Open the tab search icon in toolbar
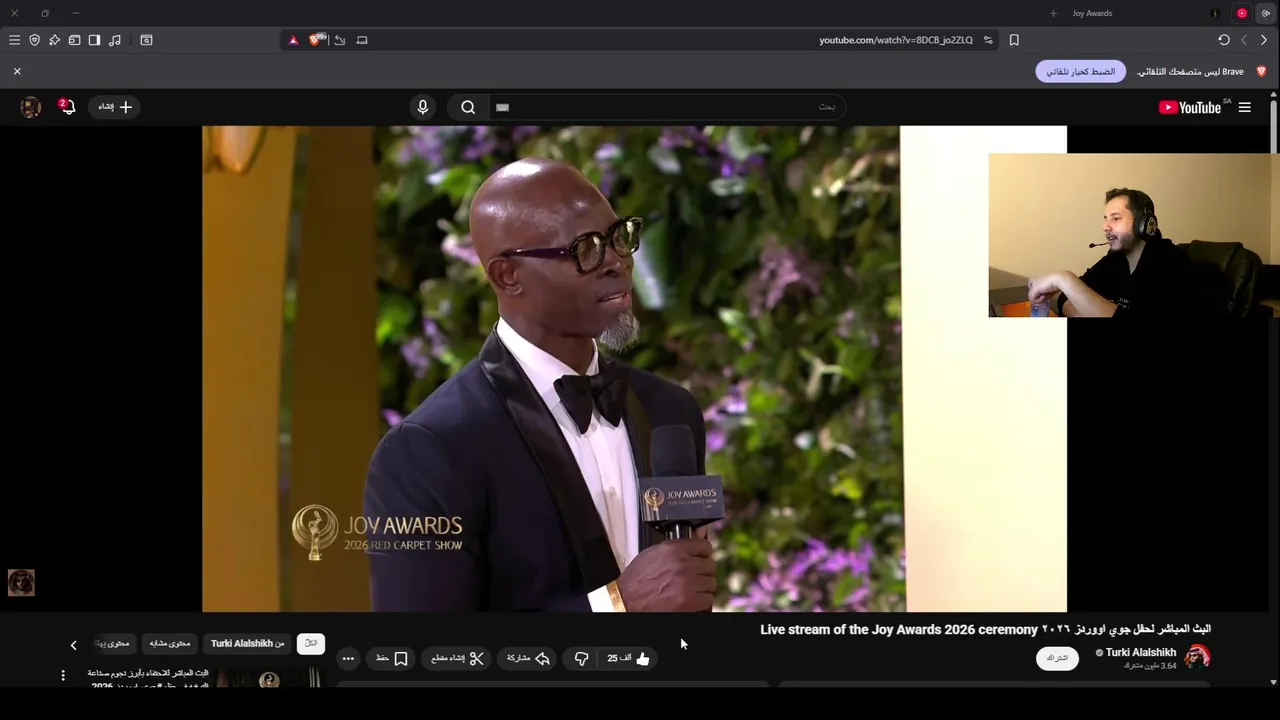Screen dimensions: 1280x720 tap(146, 40)
